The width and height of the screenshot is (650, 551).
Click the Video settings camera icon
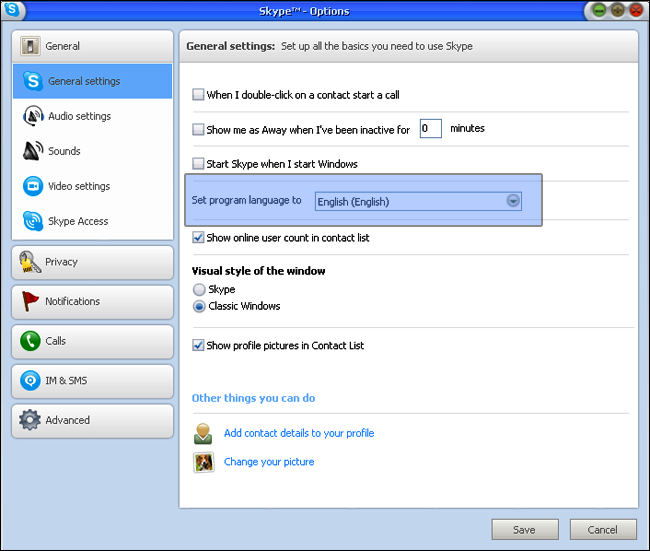33,186
